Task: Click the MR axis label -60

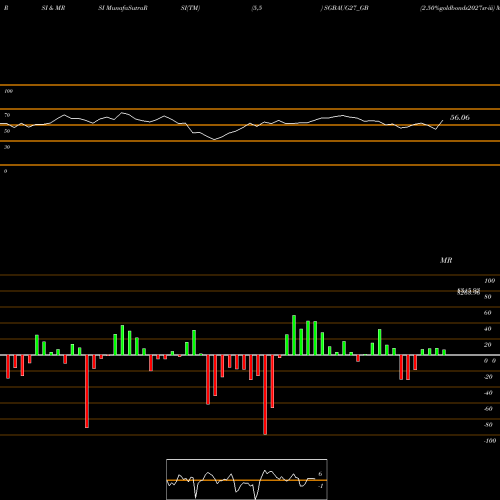Action: tap(488, 409)
